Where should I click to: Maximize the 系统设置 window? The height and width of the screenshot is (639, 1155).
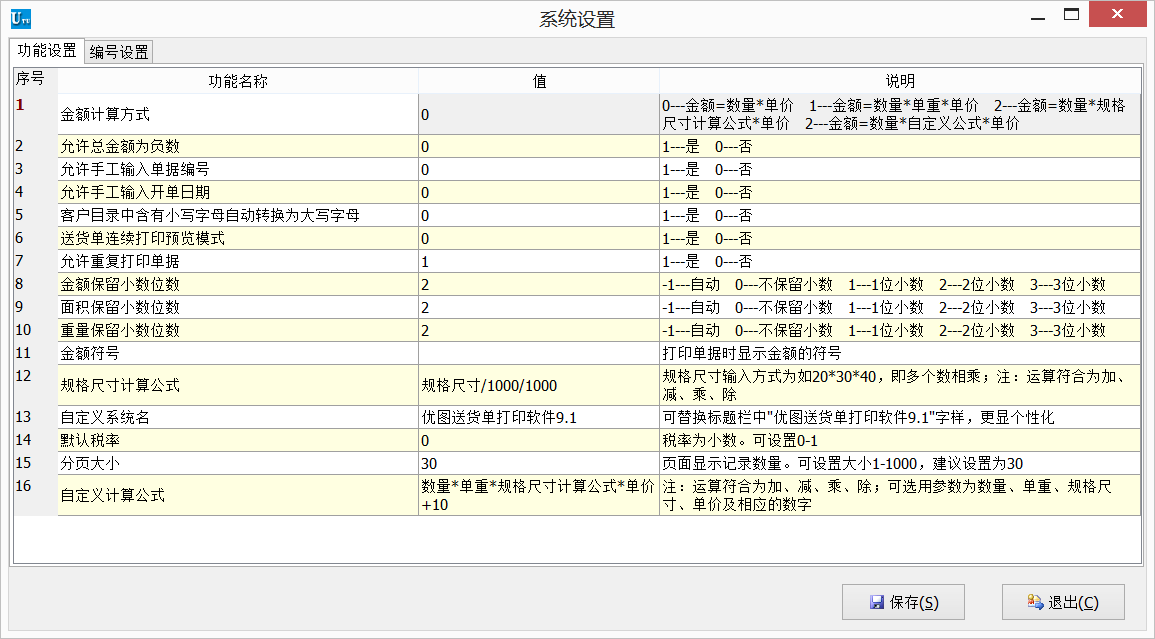coord(1071,15)
